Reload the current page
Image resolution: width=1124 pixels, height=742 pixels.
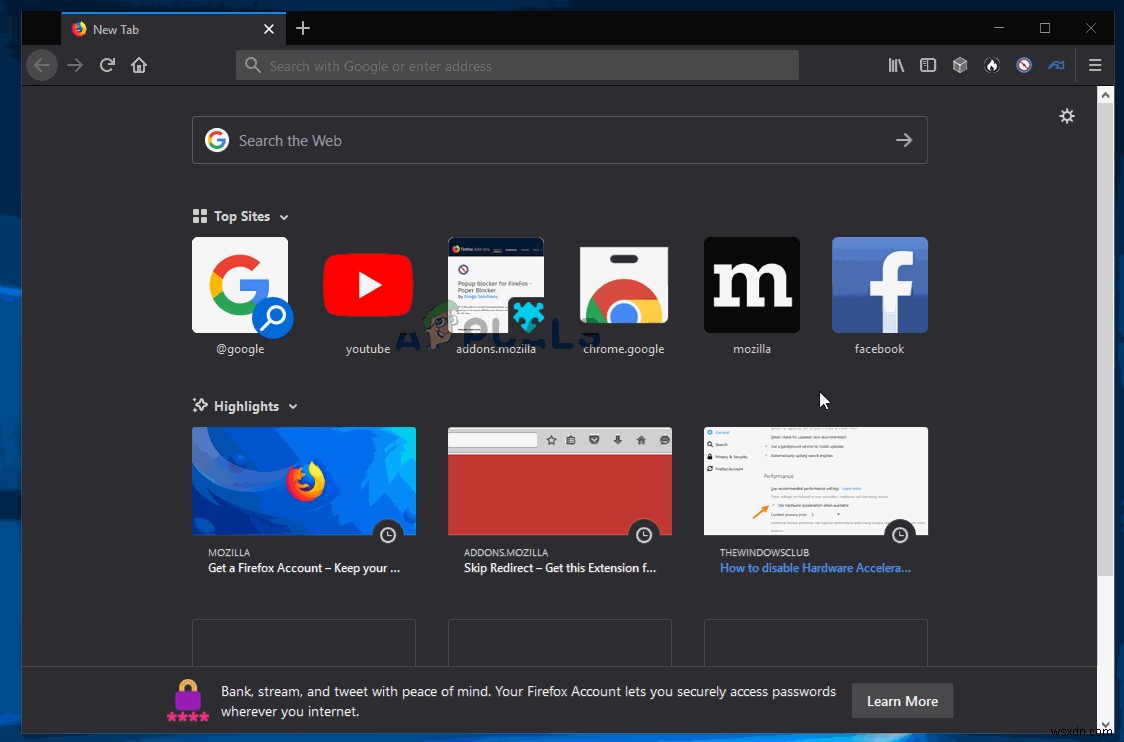point(107,65)
